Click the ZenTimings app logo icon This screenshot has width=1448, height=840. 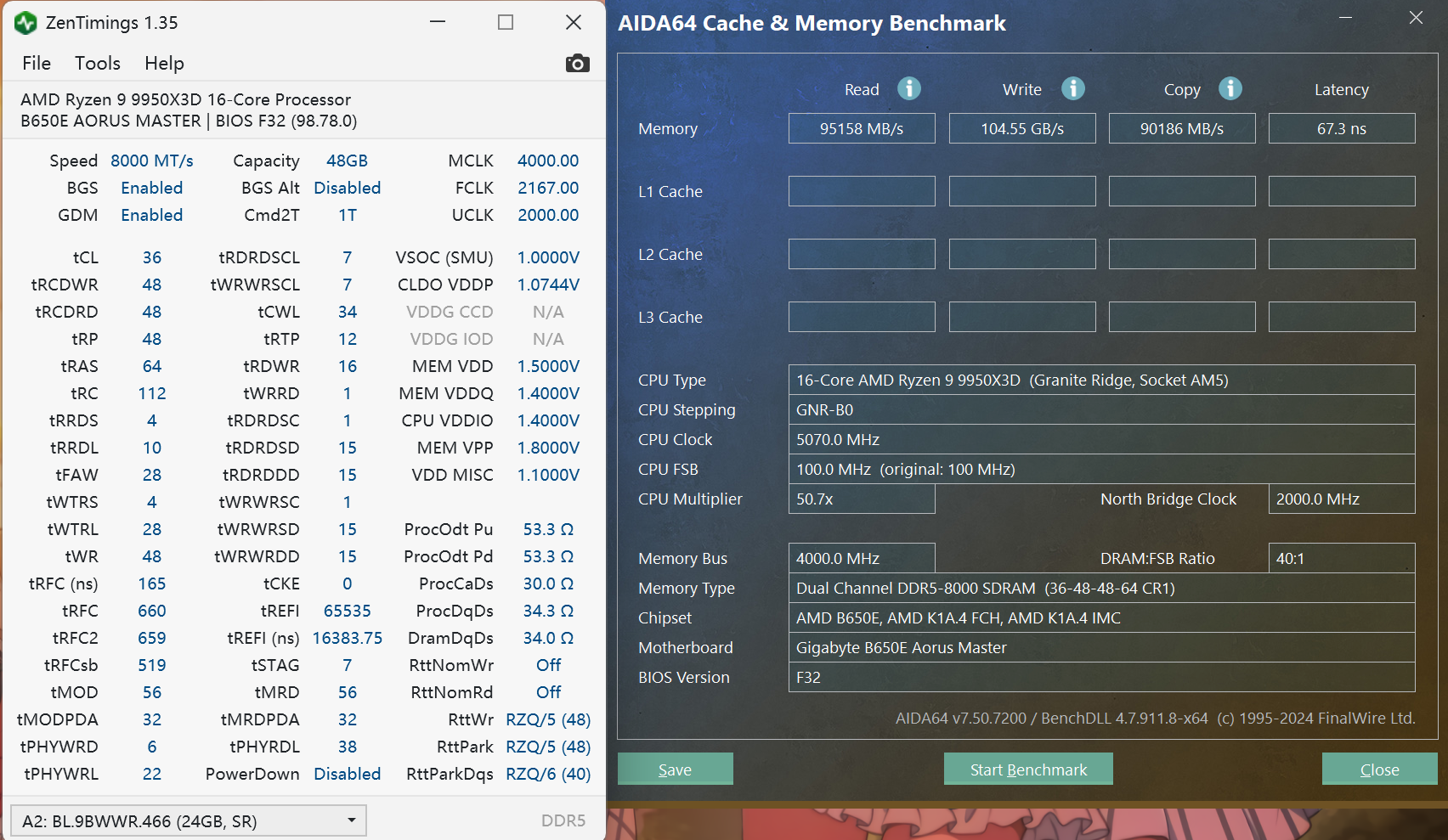(25, 23)
